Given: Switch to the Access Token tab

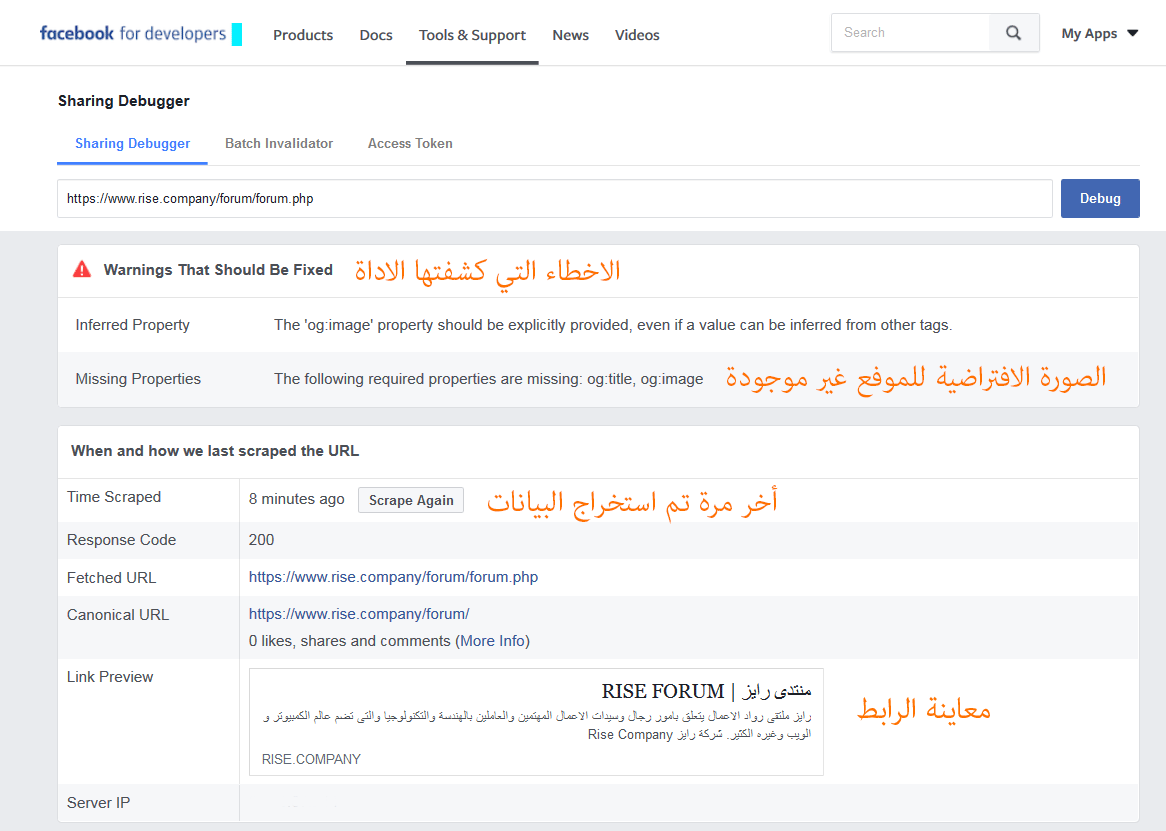Looking at the screenshot, I should click(x=410, y=143).
